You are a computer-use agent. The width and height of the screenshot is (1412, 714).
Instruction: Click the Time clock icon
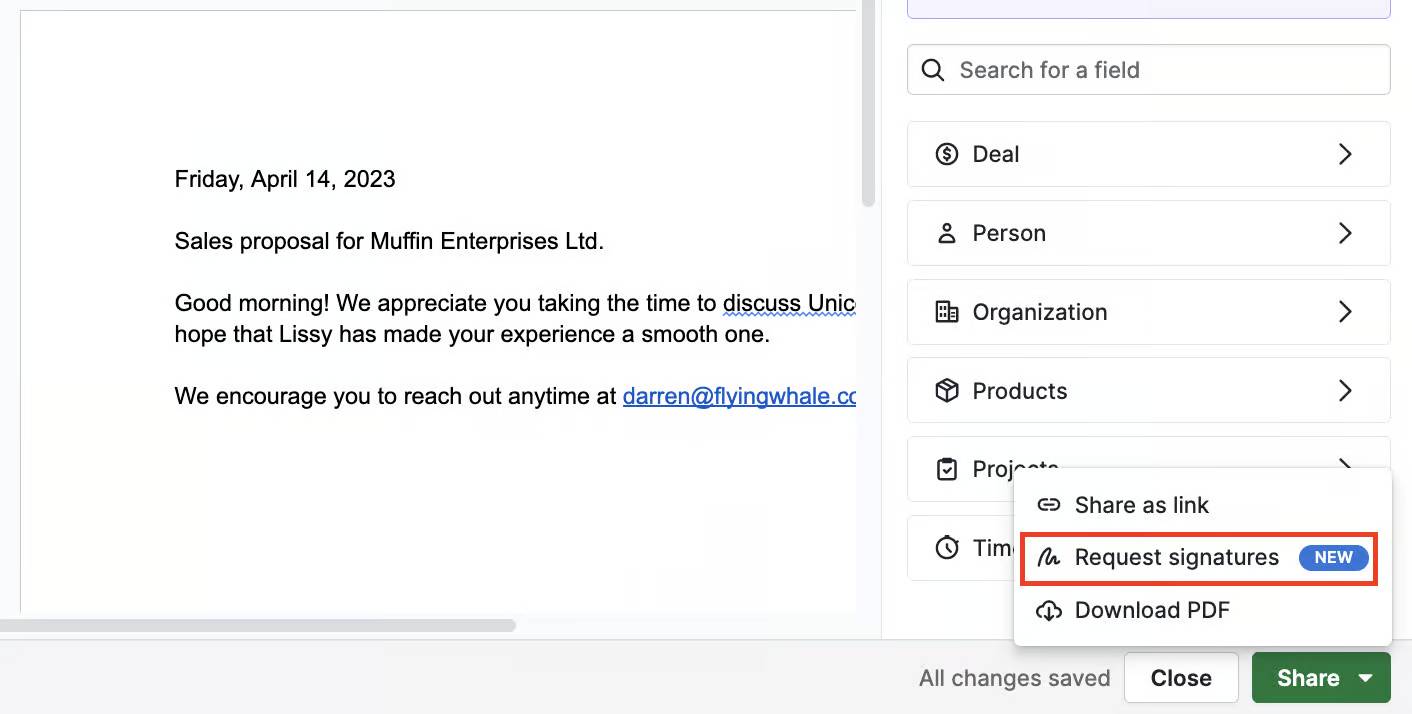point(946,547)
